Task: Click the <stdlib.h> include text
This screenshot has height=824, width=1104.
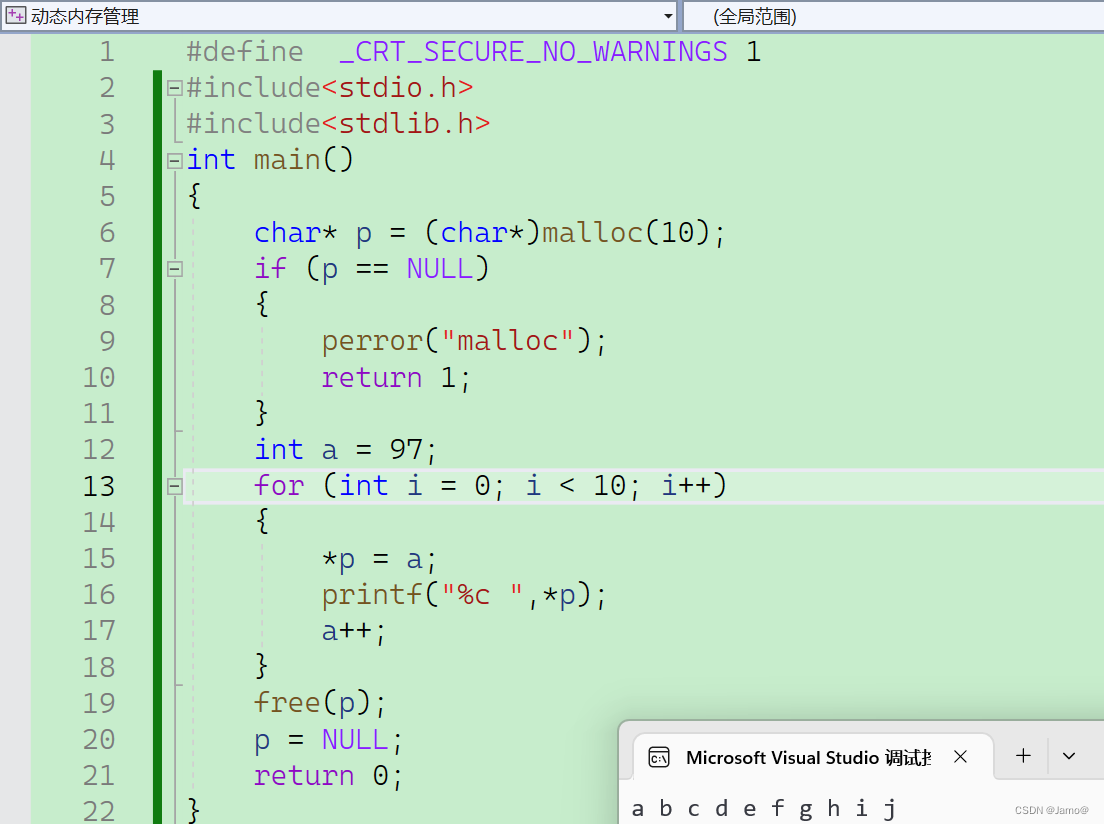Action: click(x=406, y=124)
